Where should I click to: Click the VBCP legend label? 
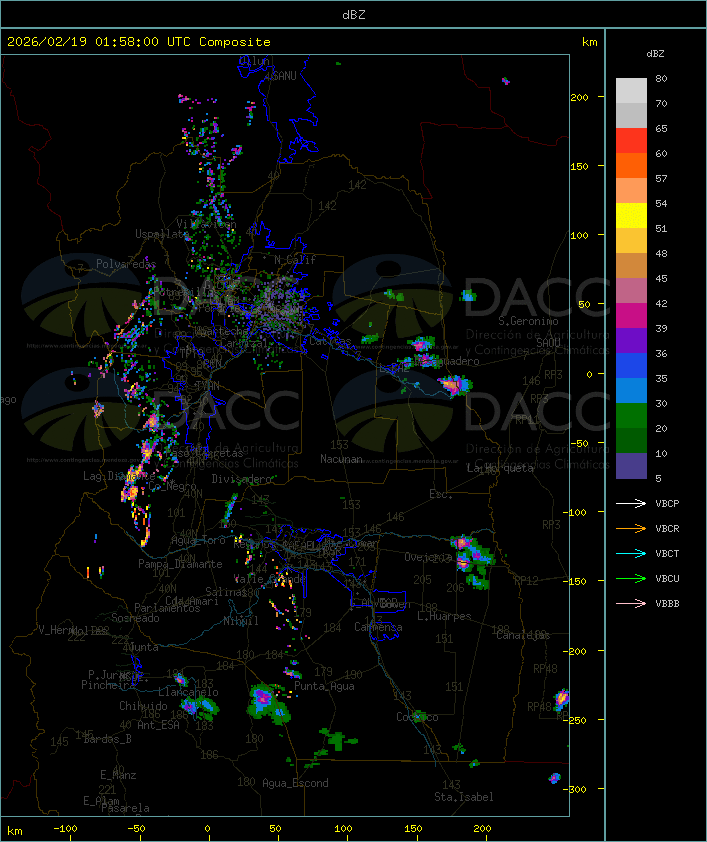coord(667,503)
